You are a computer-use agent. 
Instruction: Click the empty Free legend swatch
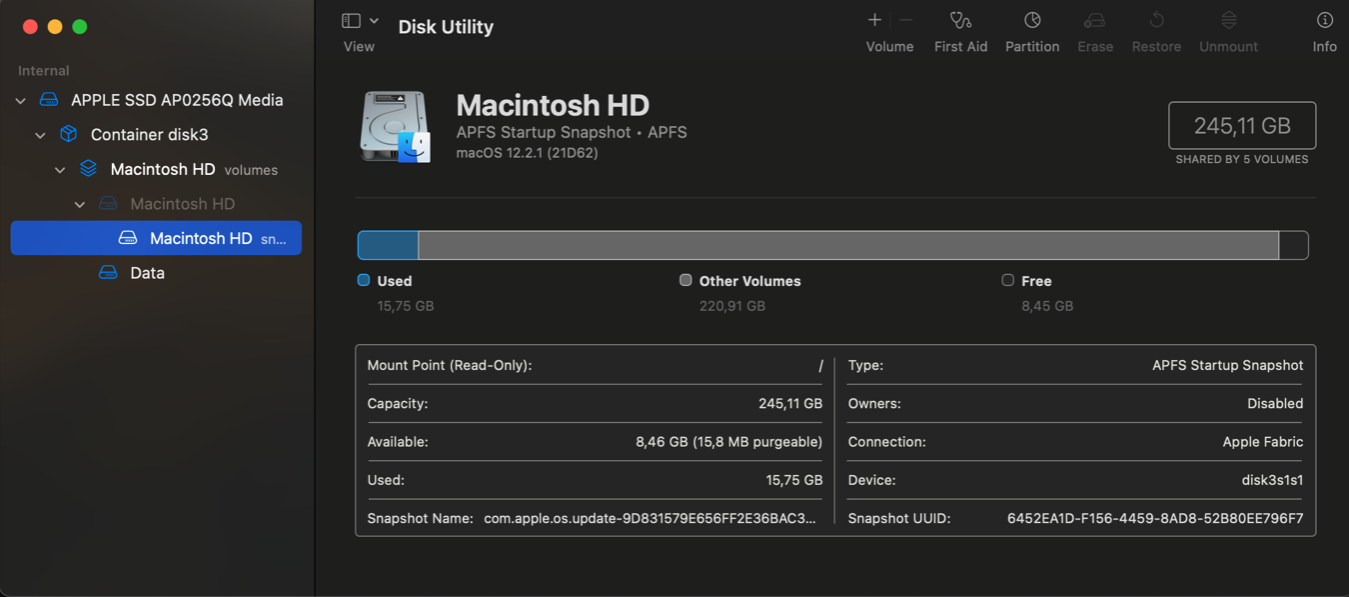click(x=1008, y=280)
